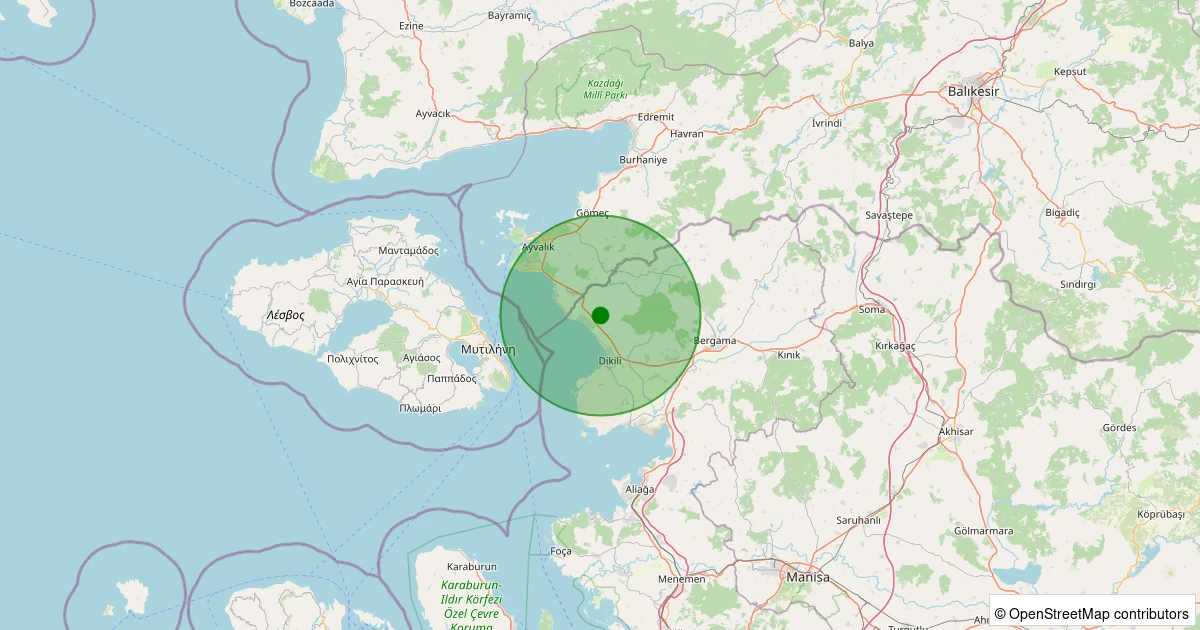Viewport: 1200px width, 630px height.
Task: Click the Λέσβος island label
Action: tap(285, 314)
